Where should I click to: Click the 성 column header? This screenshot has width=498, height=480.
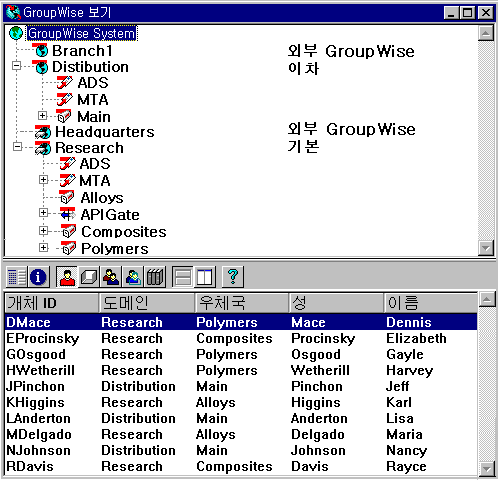point(337,303)
